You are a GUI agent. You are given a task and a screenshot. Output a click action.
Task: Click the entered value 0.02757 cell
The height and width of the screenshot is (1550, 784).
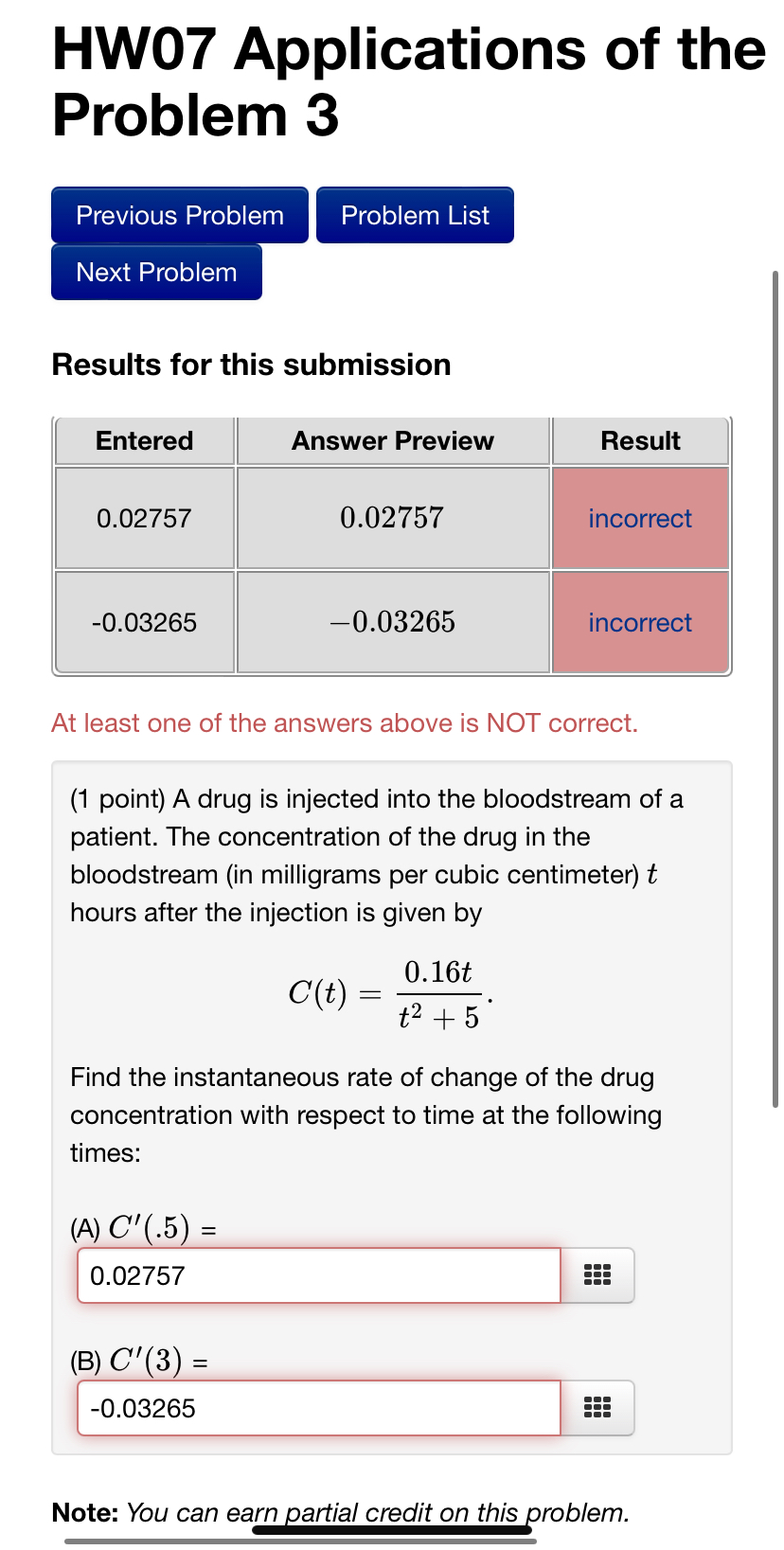[x=144, y=518]
